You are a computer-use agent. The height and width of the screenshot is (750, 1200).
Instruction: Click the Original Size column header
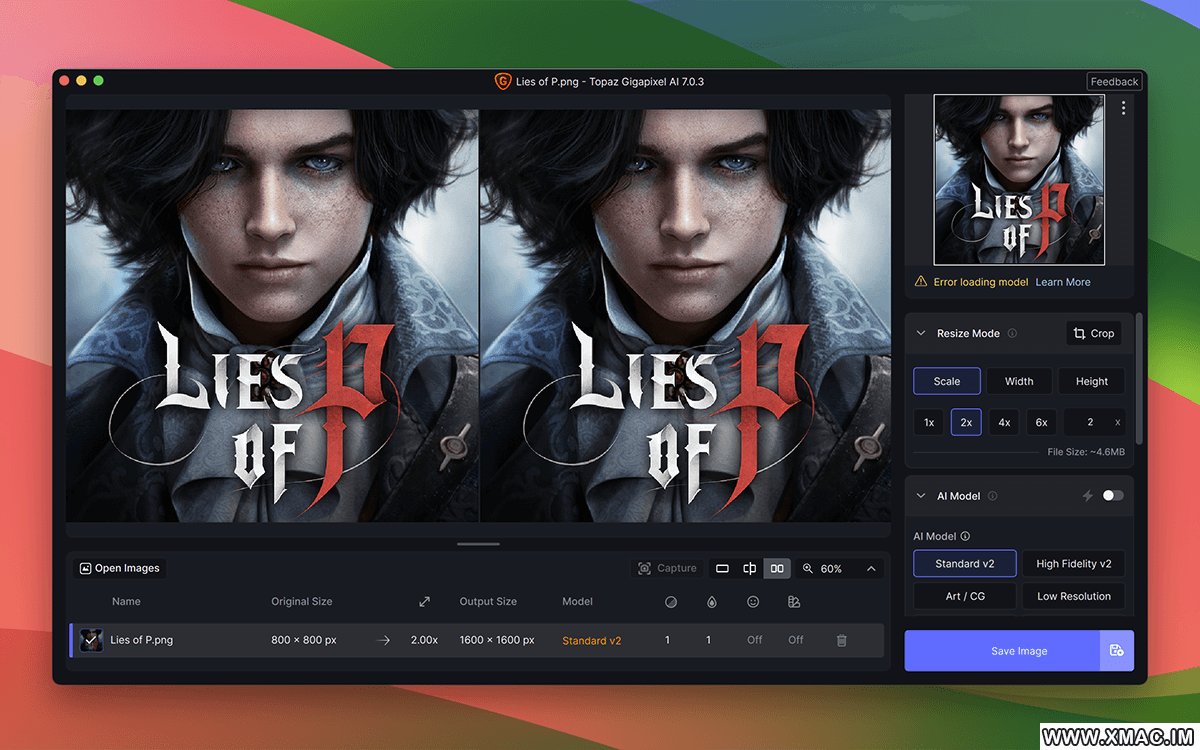302,602
